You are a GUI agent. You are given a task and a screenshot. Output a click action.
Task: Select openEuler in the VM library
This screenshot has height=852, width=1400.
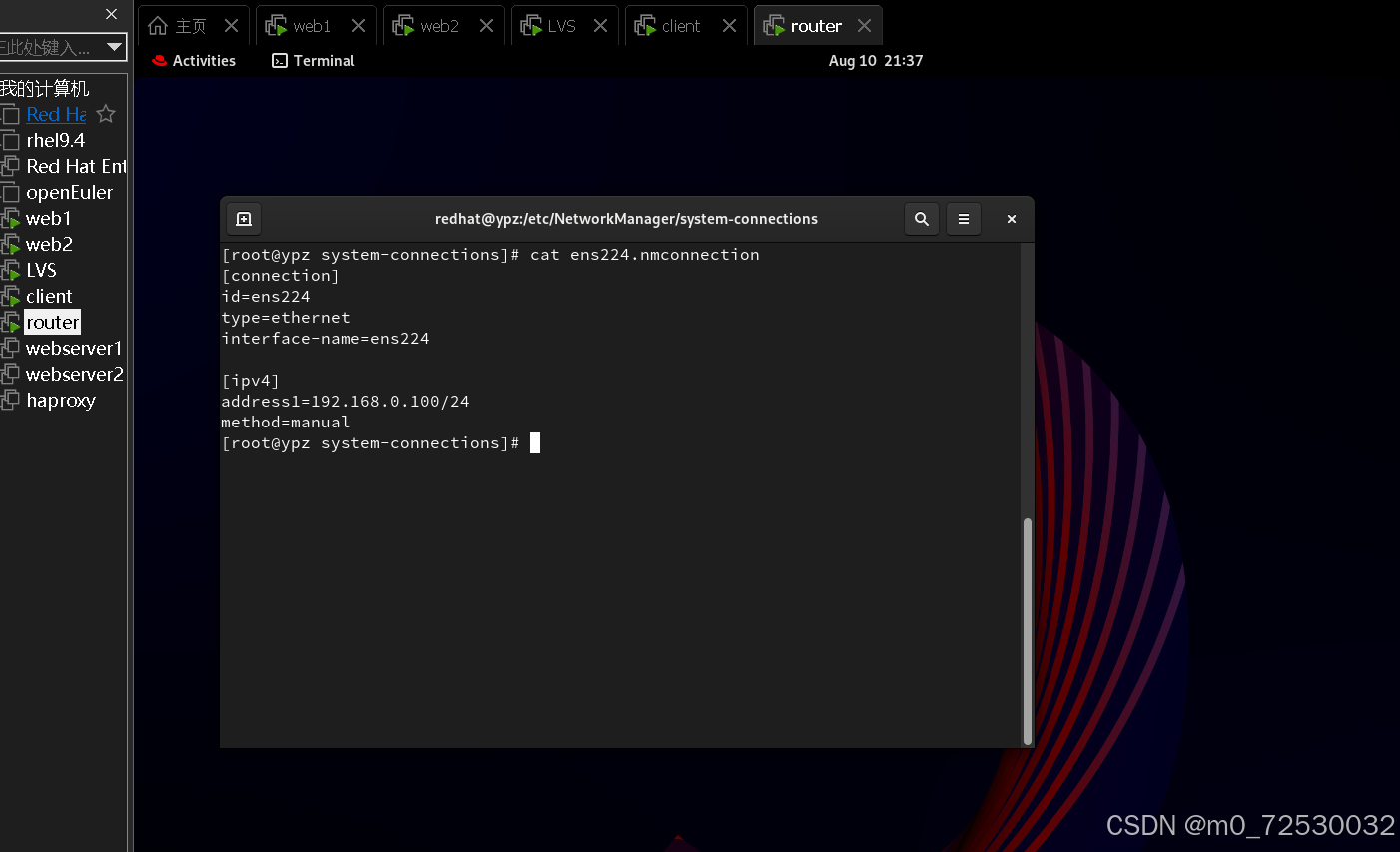click(69, 192)
